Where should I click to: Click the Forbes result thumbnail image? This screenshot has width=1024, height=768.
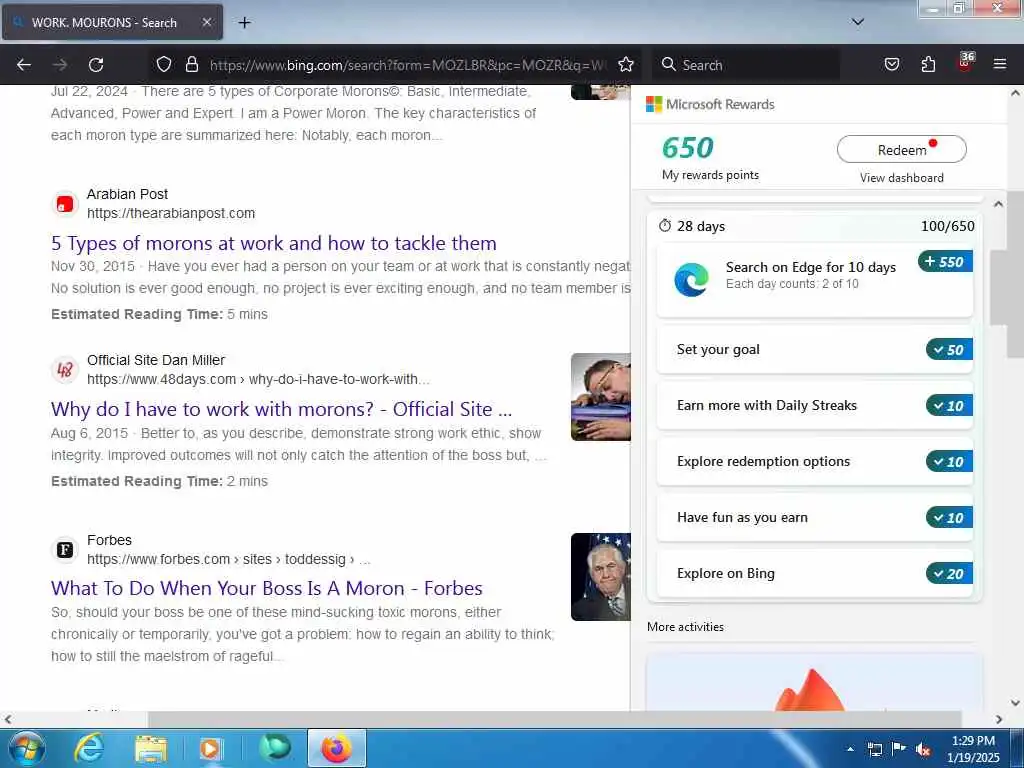tap(601, 577)
